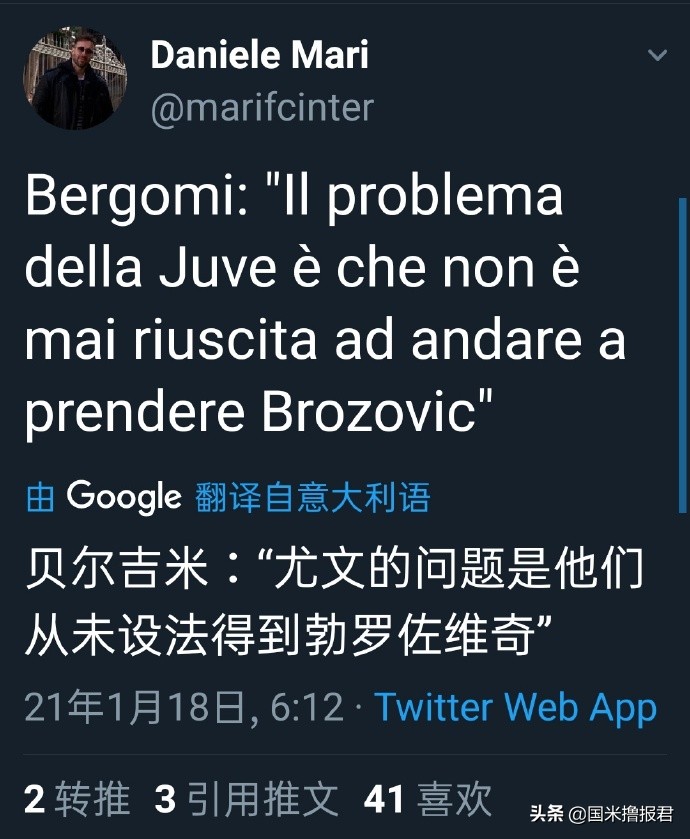Open the Daniele Mari display name
This screenshot has width=690, height=839.
coord(260,55)
